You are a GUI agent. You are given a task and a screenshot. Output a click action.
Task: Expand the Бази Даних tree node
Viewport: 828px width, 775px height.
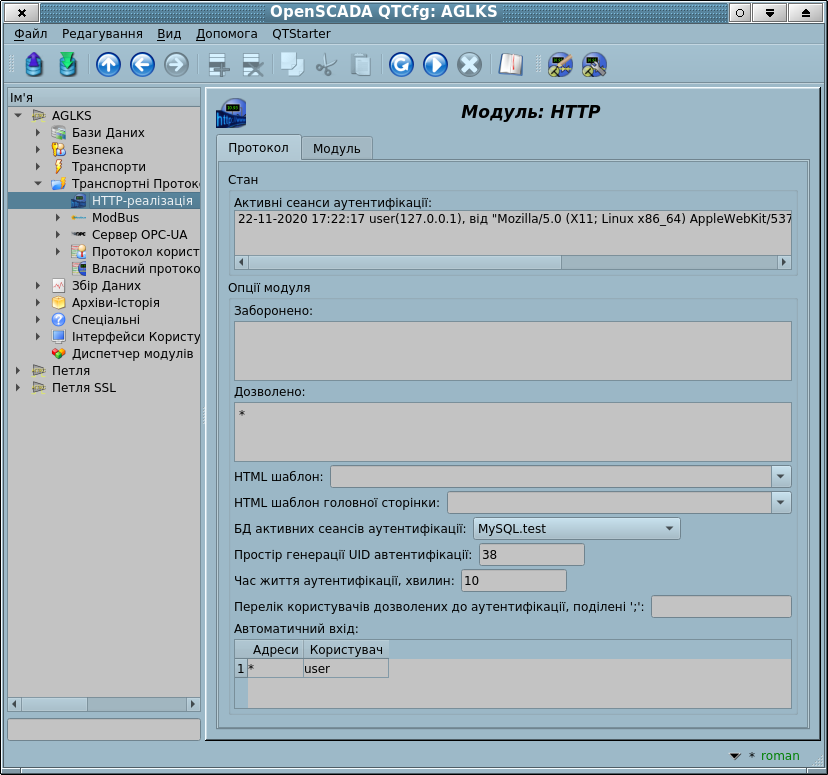37,133
